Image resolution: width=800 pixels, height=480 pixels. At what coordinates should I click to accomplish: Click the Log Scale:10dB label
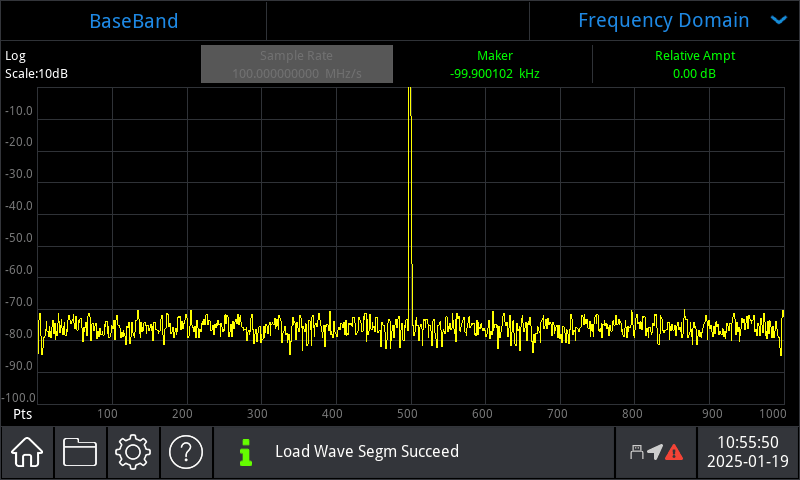click(x=36, y=64)
